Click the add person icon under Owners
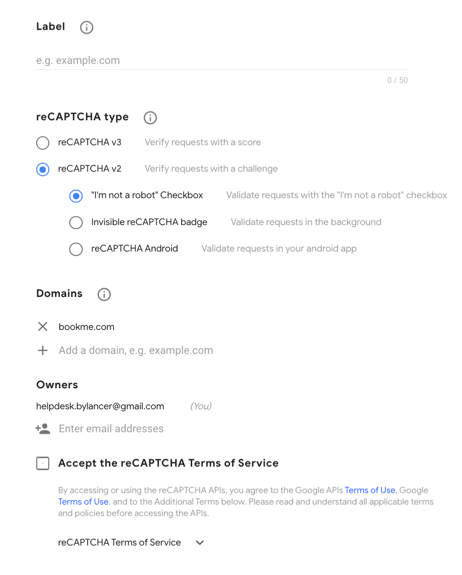Viewport: 462px width, 575px height. (43, 428)
